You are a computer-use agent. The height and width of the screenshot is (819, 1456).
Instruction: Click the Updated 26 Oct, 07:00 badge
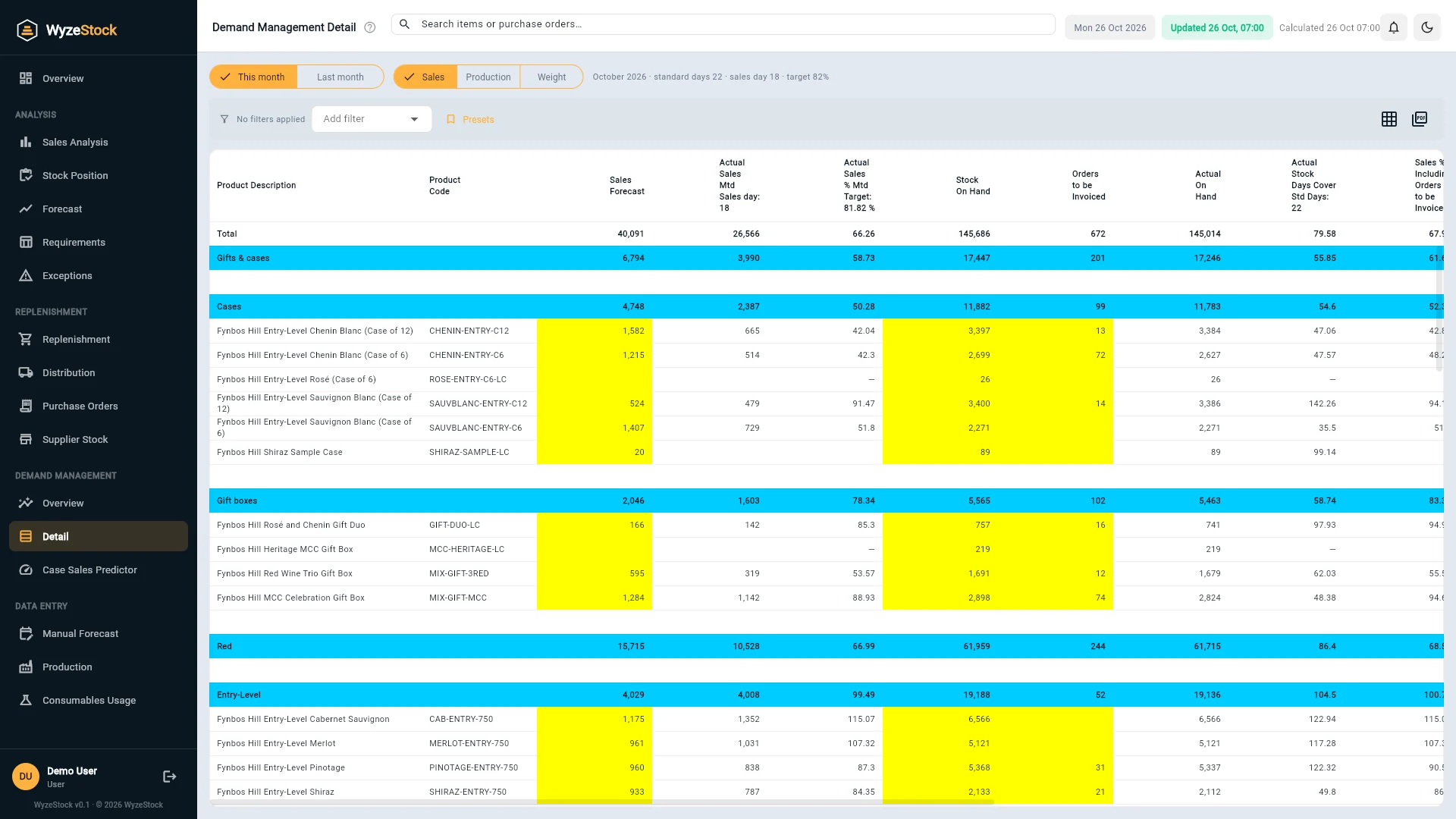point(1217,27)
